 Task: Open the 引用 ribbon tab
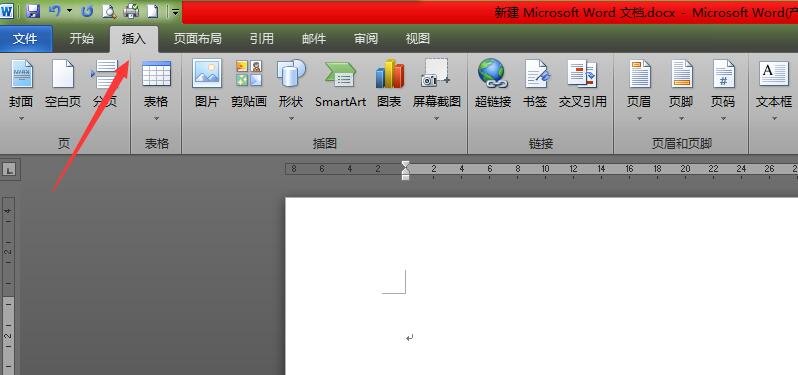coord(262,39)
